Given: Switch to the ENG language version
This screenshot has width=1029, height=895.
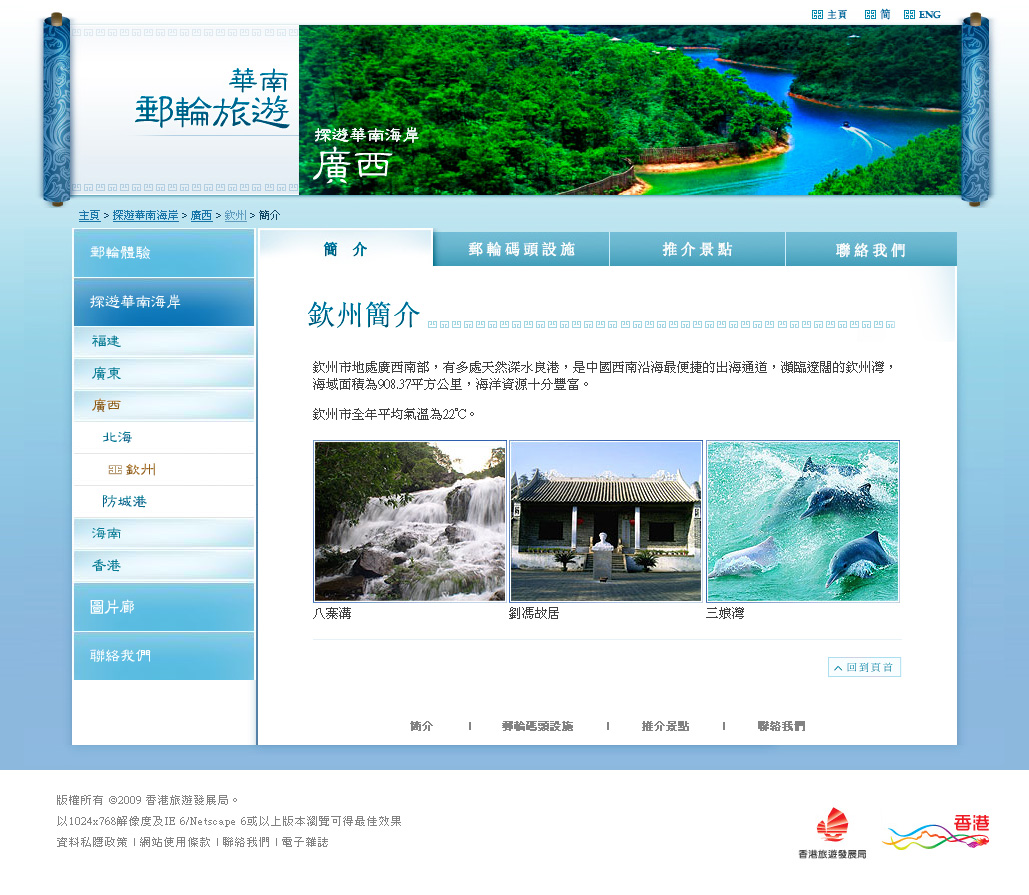Looking at the screenshot, I should [922, 15].
